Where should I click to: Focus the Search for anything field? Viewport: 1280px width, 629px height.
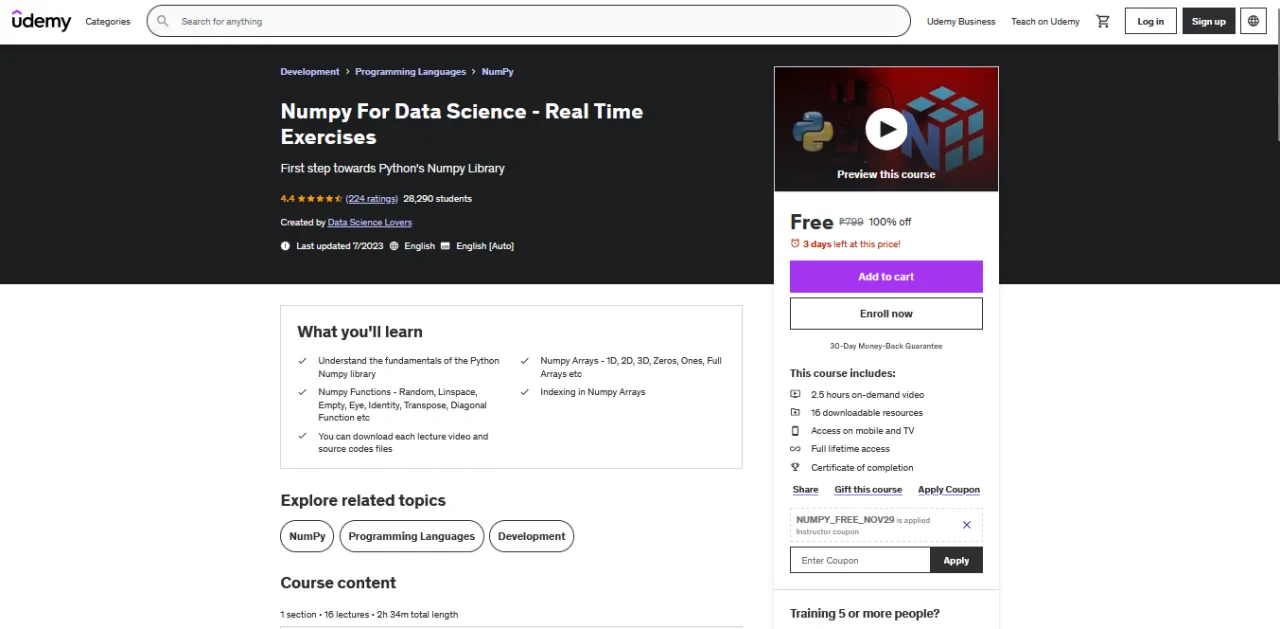[x=528, y=21]
